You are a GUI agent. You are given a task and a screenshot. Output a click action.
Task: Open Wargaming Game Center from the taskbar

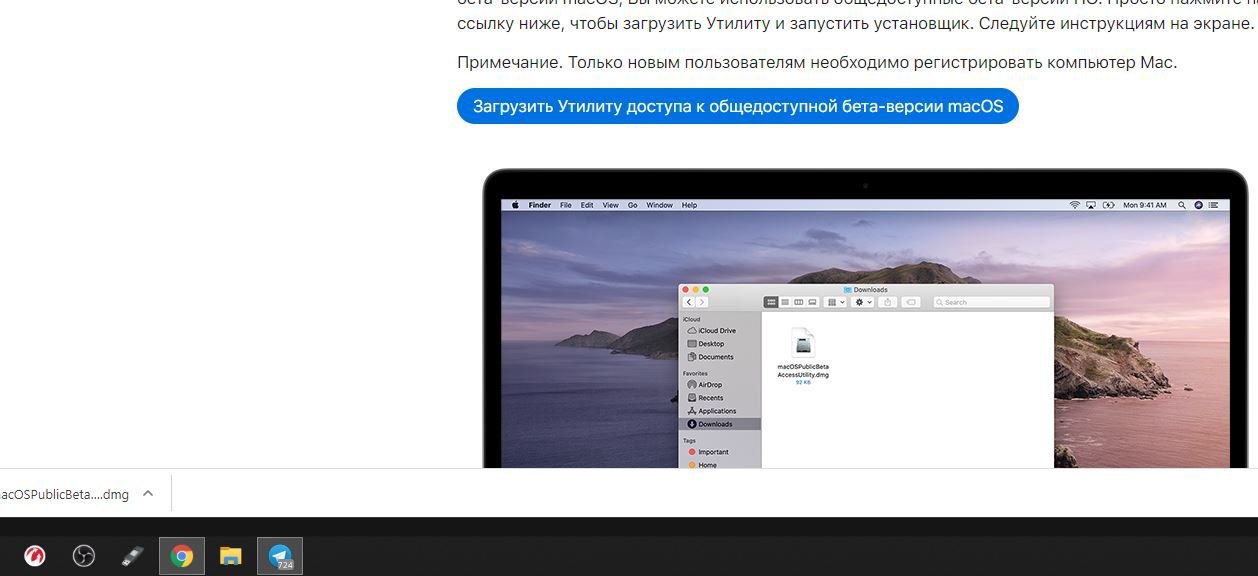tap(35, 556)
